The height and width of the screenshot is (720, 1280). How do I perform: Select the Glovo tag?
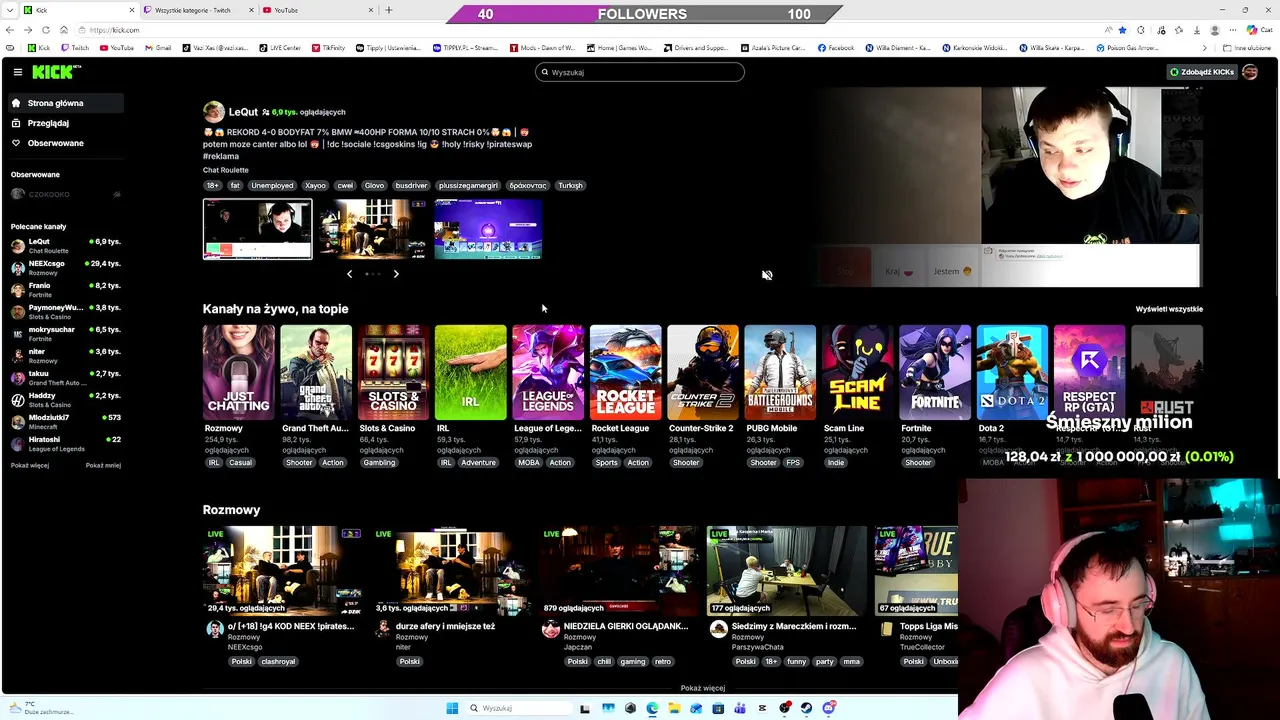click(x=374, y=185)
